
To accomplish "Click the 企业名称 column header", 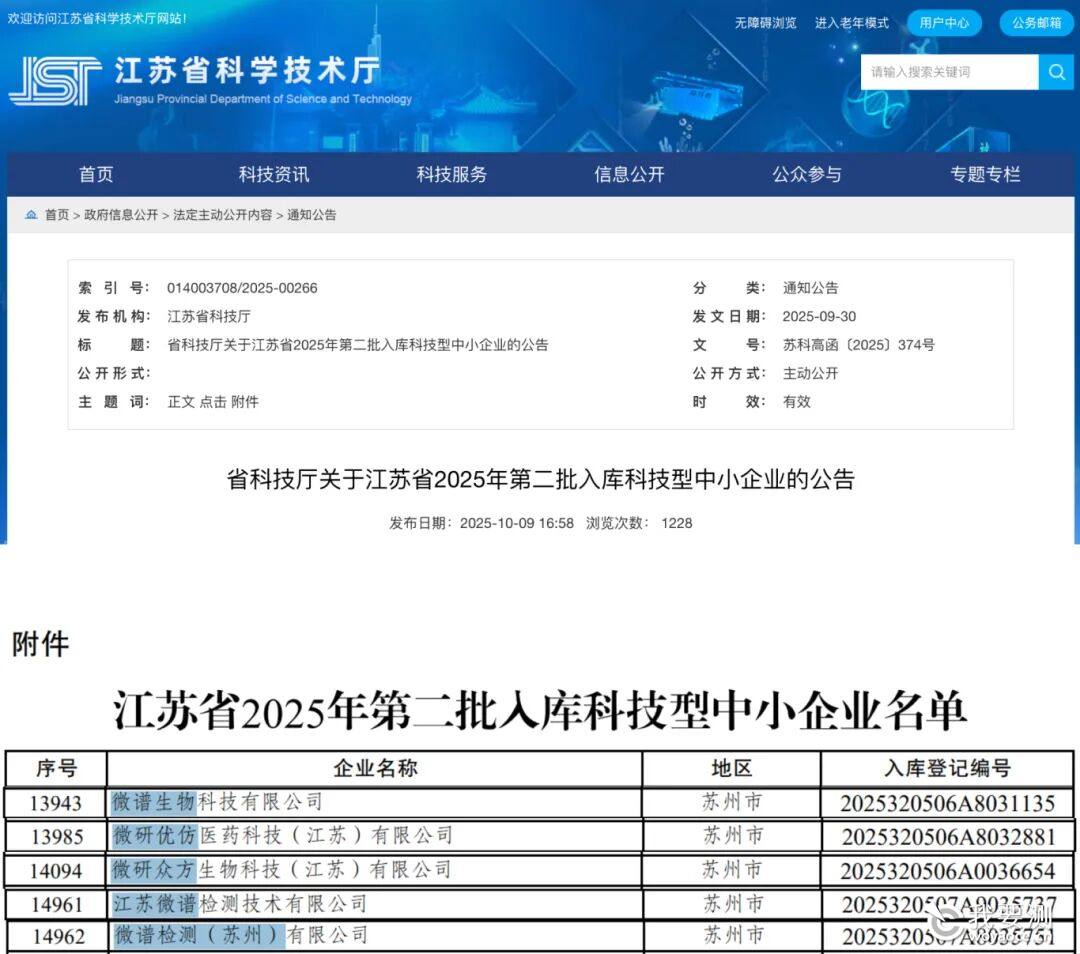I will tap(375, 769).
